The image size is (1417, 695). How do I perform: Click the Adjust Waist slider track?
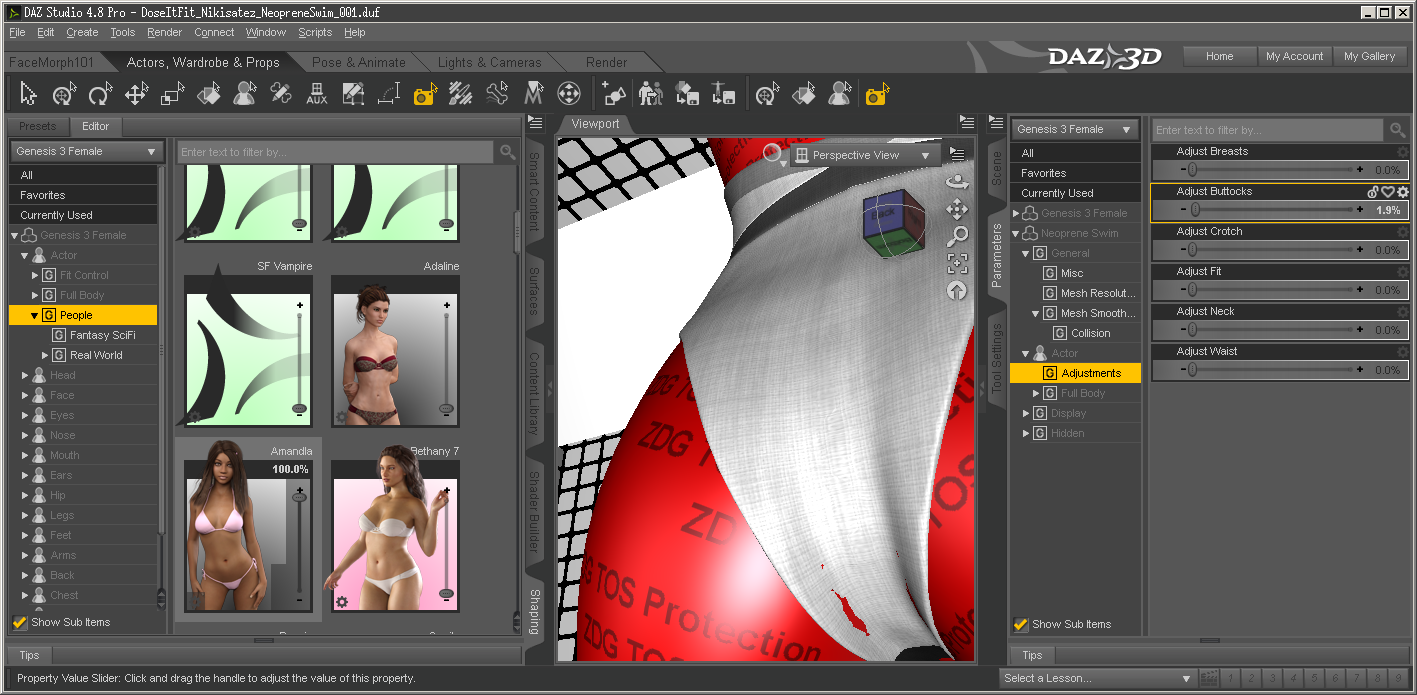click(x=1270, y=370)
